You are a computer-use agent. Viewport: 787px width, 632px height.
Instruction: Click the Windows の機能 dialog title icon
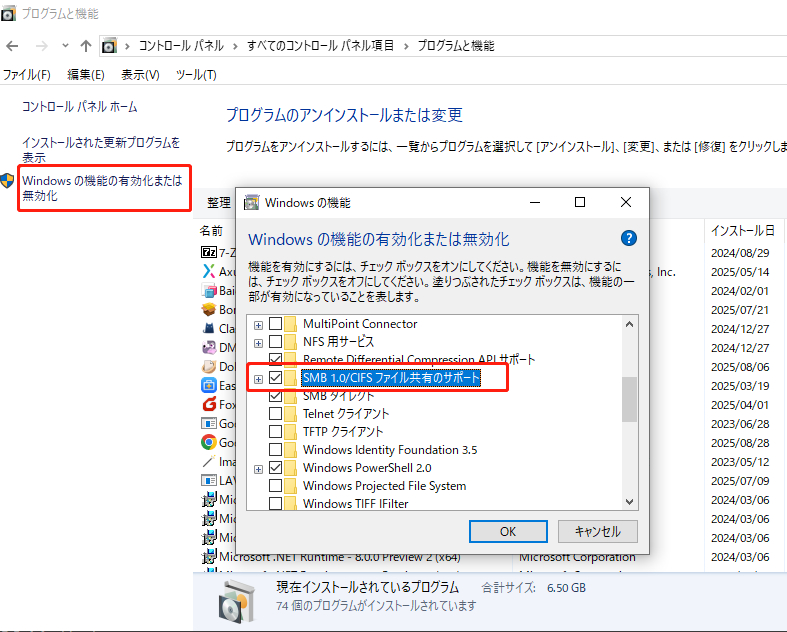click(251, 202)
